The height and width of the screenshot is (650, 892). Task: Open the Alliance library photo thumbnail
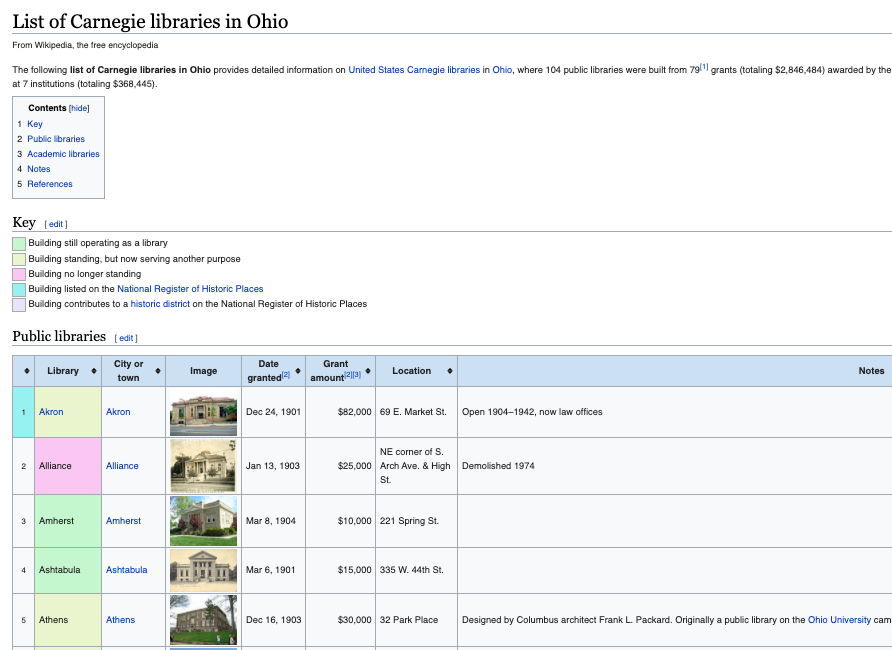tap(203, 466)
